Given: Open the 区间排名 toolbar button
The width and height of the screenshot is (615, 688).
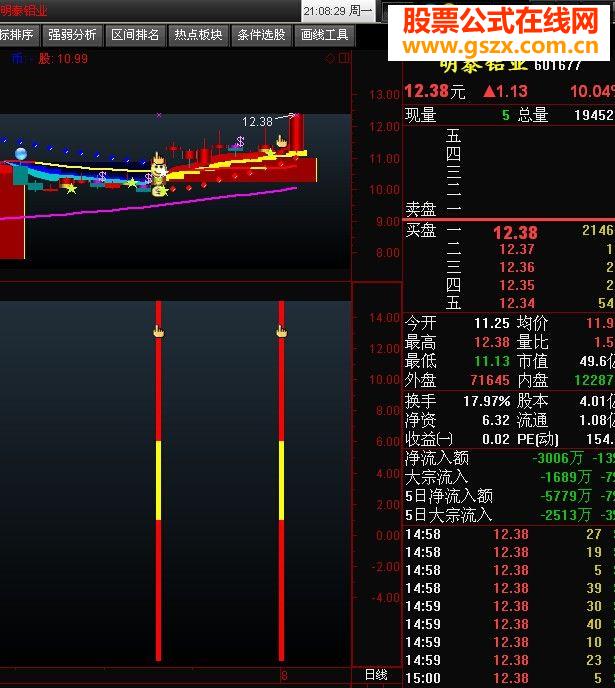Looking at the screenshot, I should coord(135,35).
